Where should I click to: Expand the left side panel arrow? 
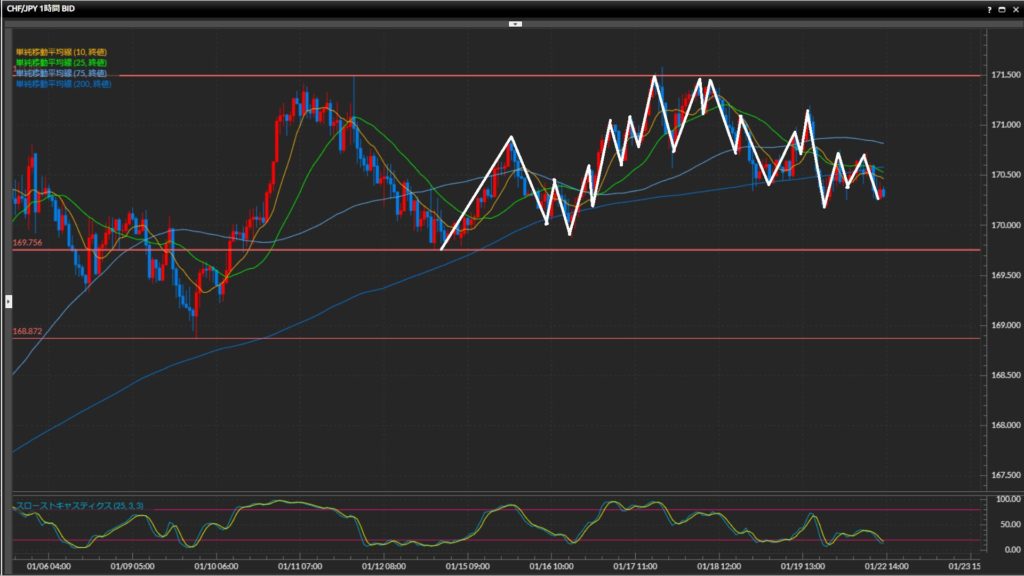8,300
